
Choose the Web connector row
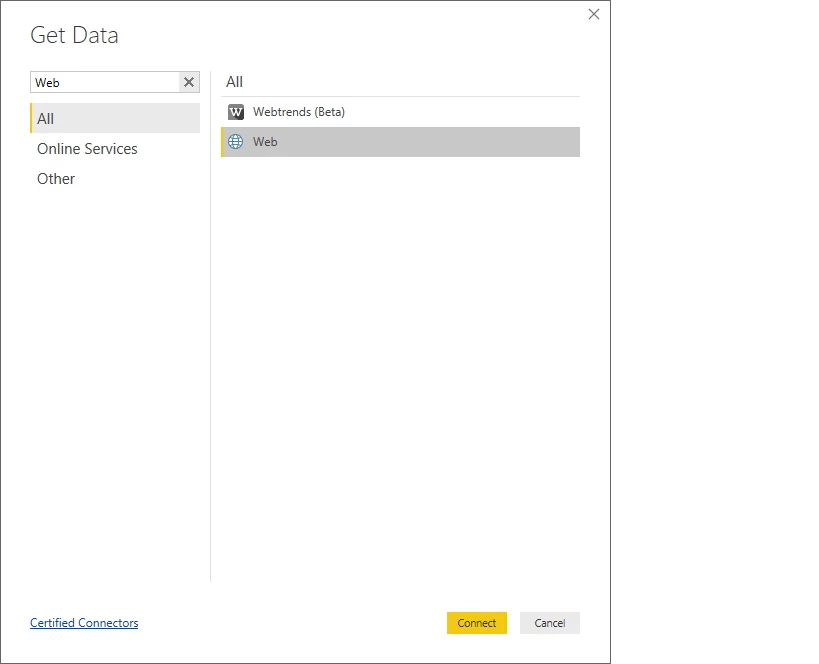[x=400, y=142]
